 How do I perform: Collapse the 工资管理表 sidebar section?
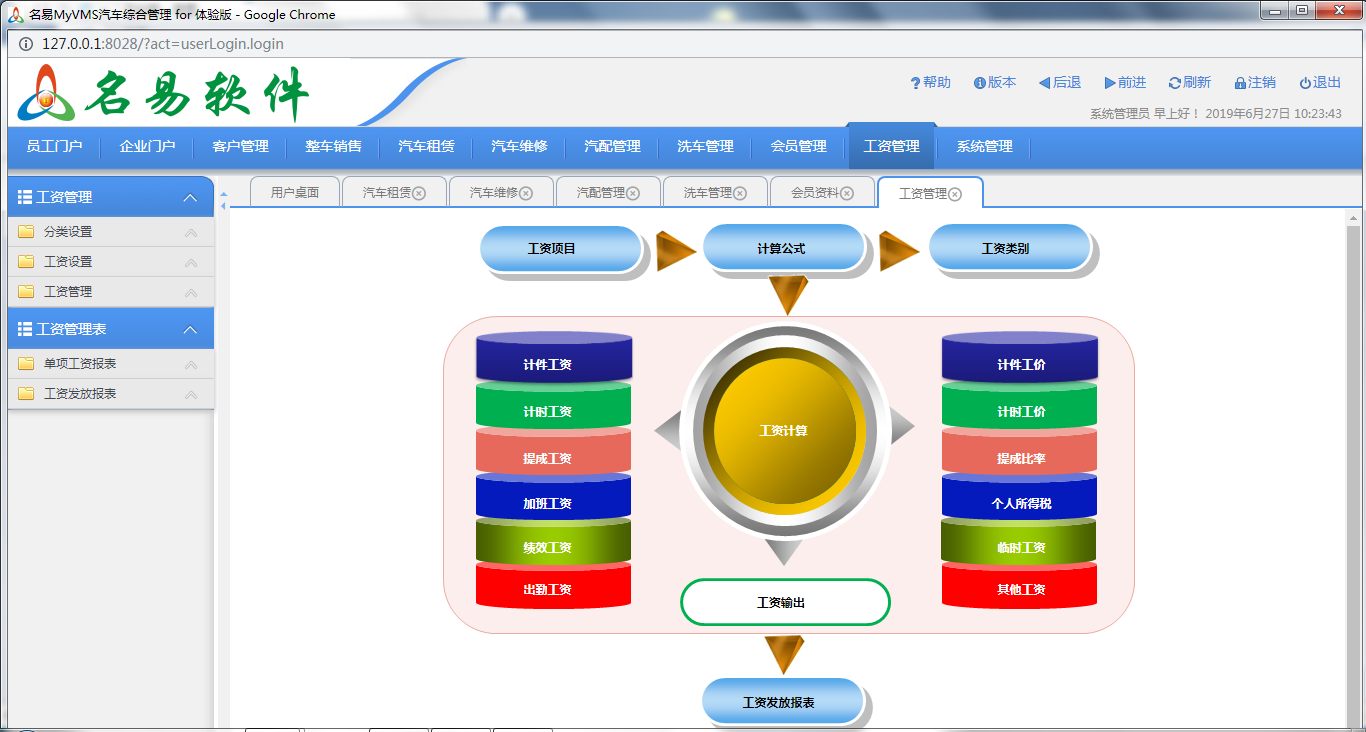190,329
